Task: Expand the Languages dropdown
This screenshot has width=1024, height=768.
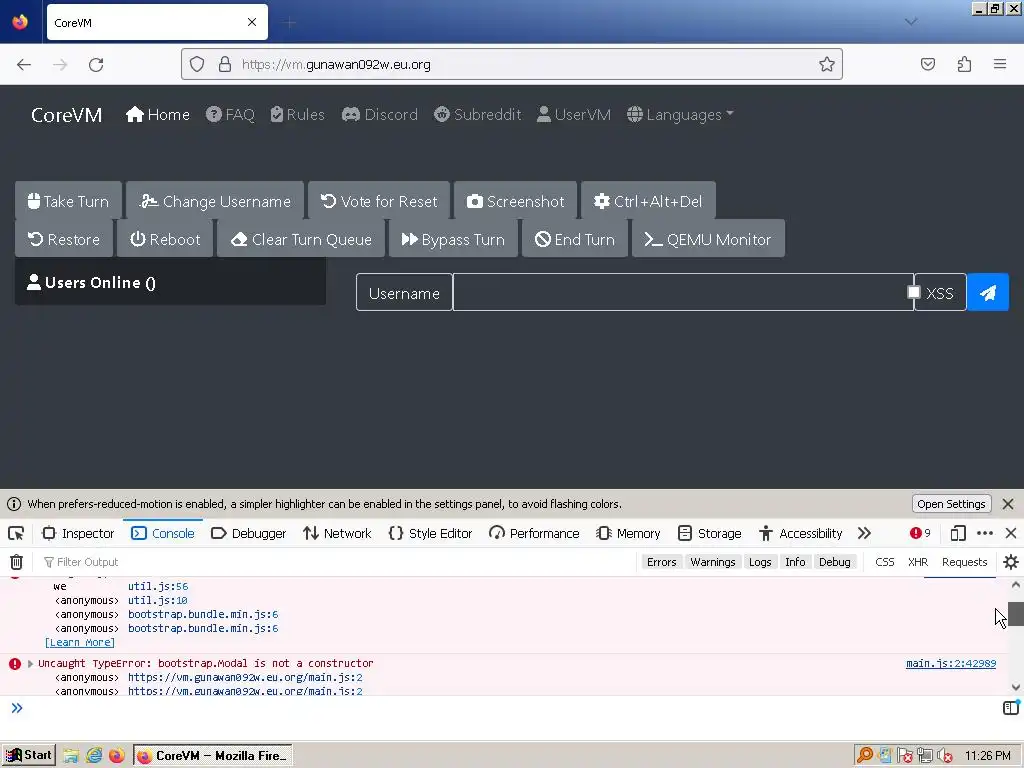Action: [680, 114]
